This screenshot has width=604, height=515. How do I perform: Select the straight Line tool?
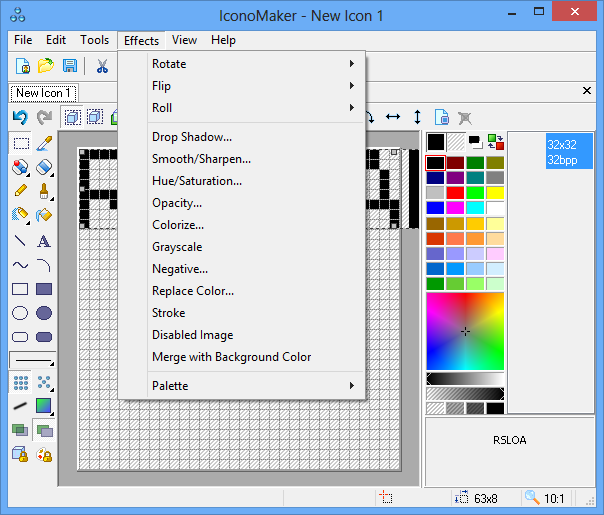point(20,241)
